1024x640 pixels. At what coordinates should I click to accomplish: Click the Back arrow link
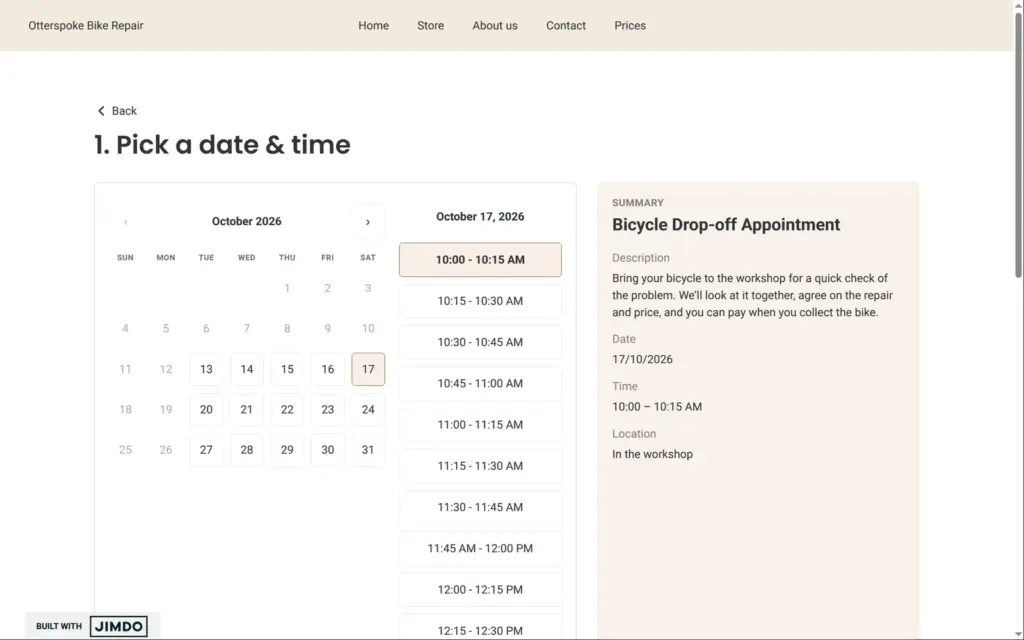click(x=117, y=111)
